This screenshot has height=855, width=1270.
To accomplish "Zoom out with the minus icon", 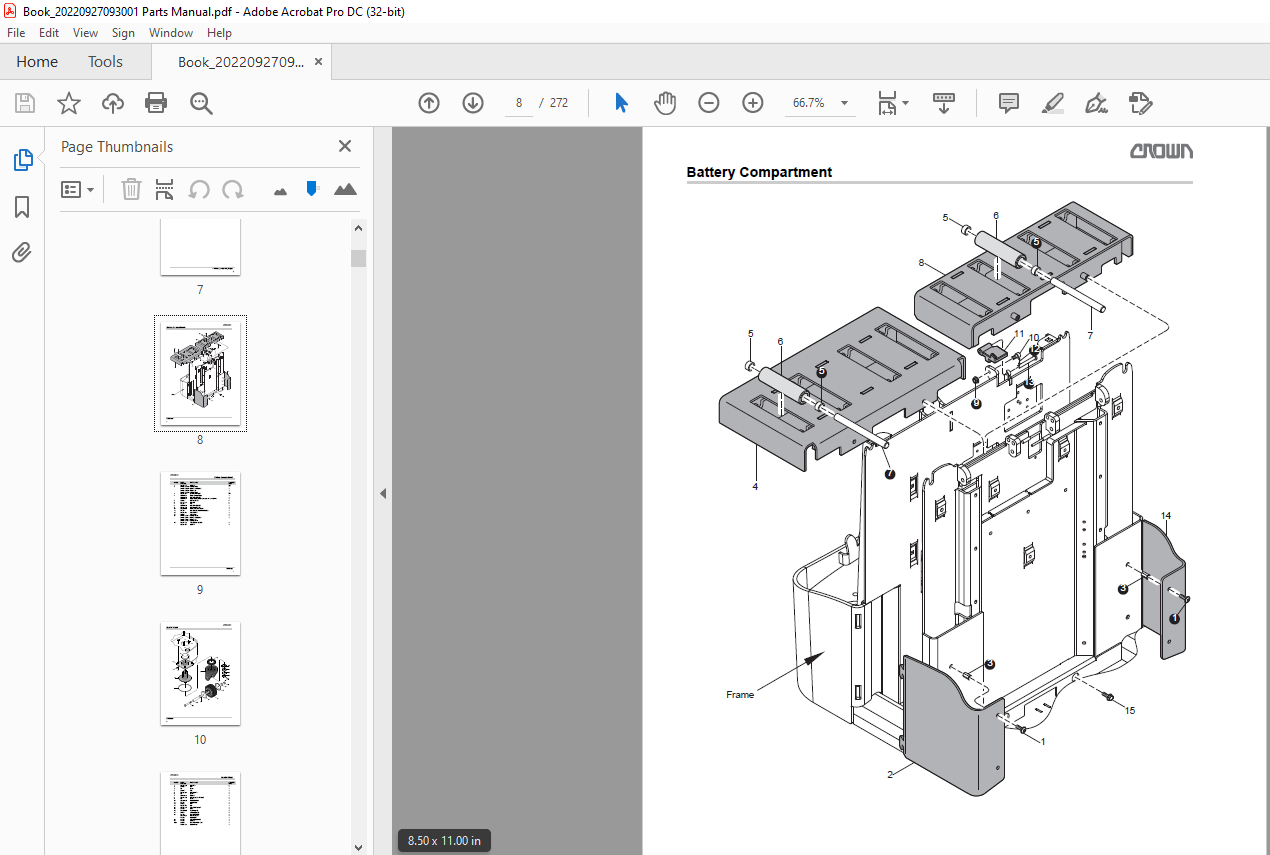I will point(709,103).
